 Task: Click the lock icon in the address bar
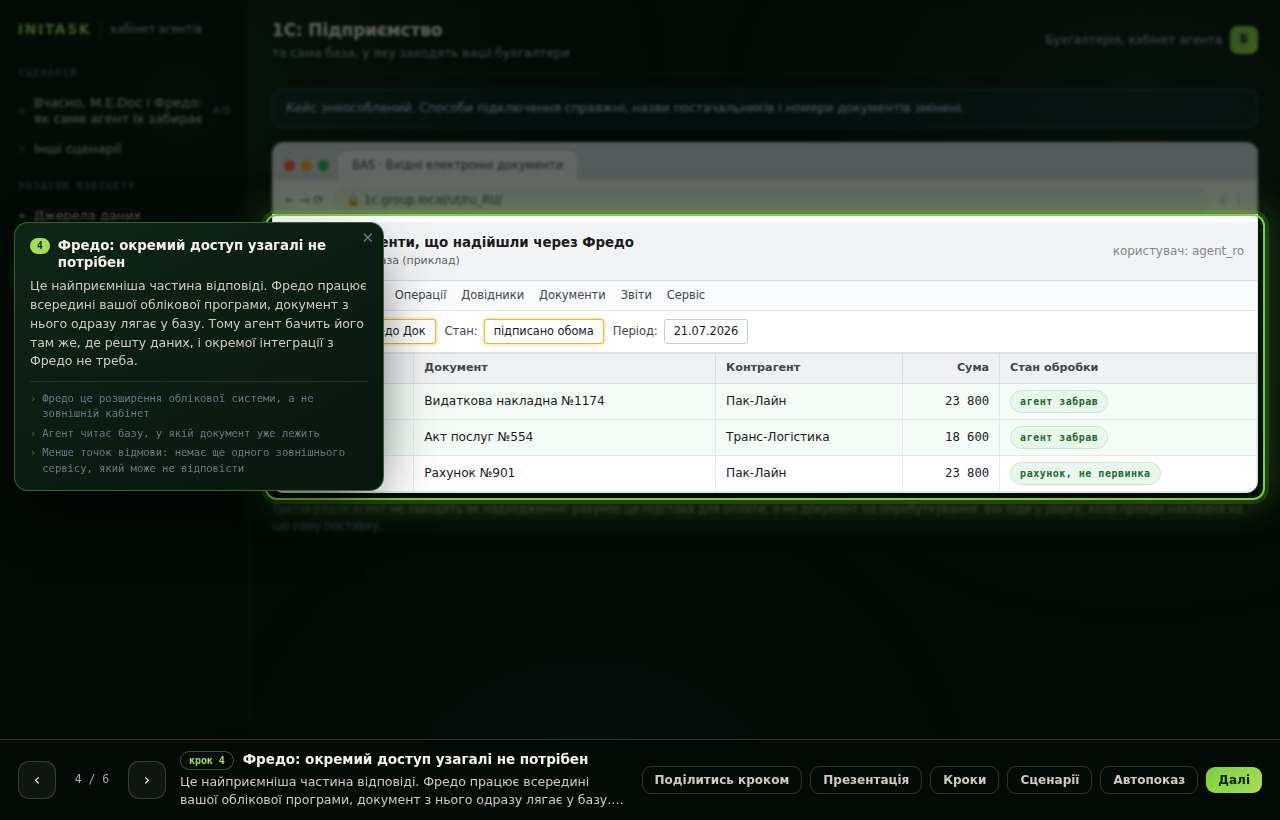tap(352, 199)
